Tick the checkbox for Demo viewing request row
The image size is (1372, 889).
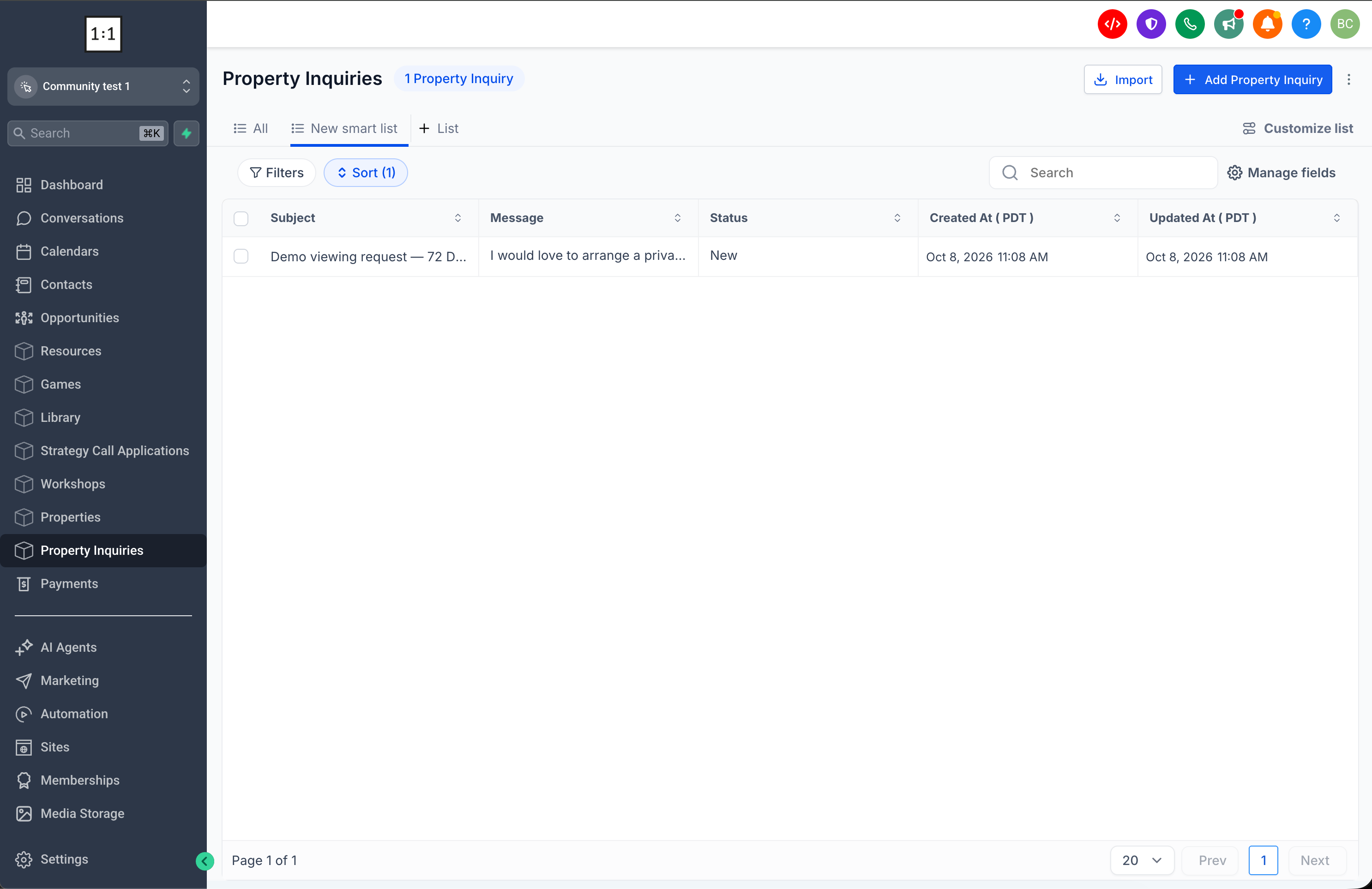click(241, 256)
